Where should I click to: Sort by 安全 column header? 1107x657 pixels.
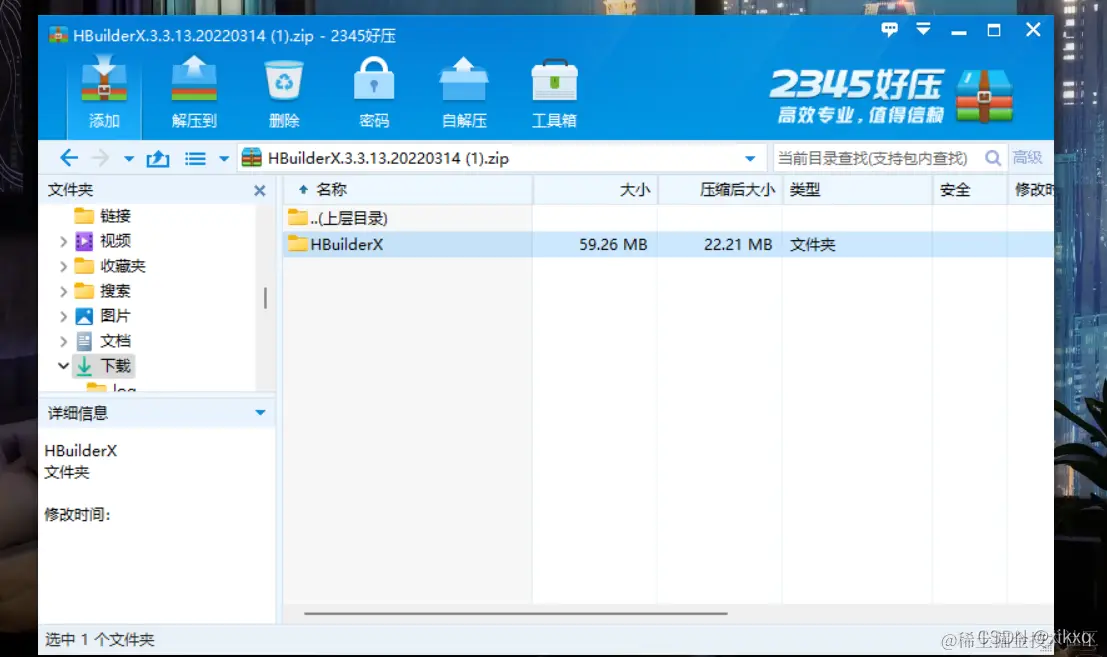970,189
